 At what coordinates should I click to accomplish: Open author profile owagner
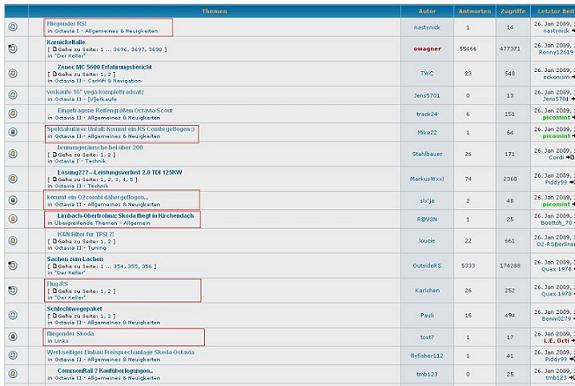[427, 49]
